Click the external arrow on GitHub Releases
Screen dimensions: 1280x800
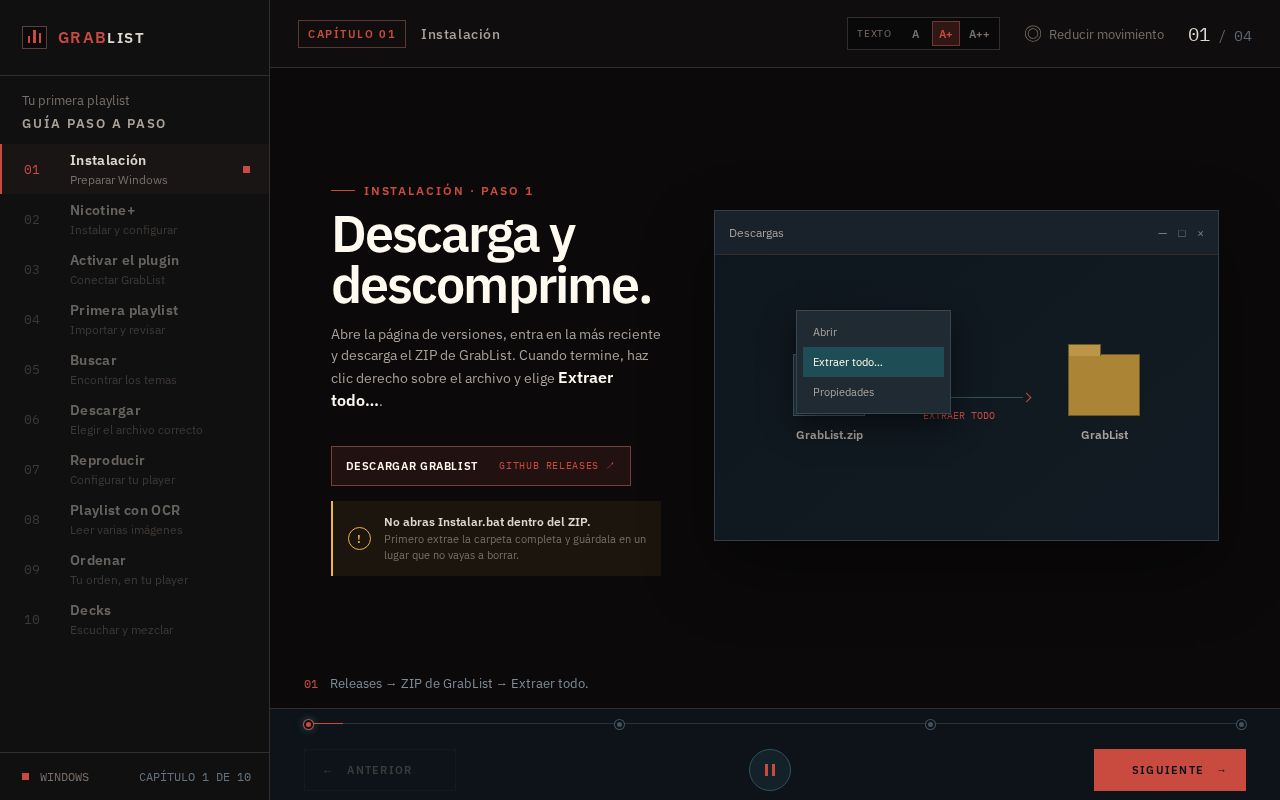(611, 466)
